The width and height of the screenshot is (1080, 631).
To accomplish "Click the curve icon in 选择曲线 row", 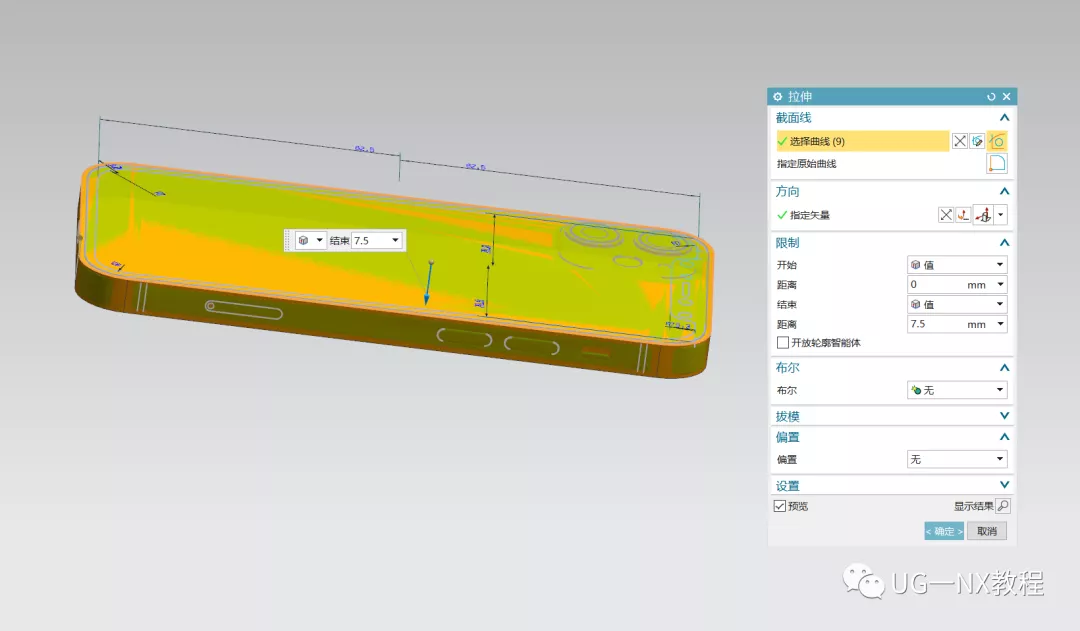I will [997, 141].
